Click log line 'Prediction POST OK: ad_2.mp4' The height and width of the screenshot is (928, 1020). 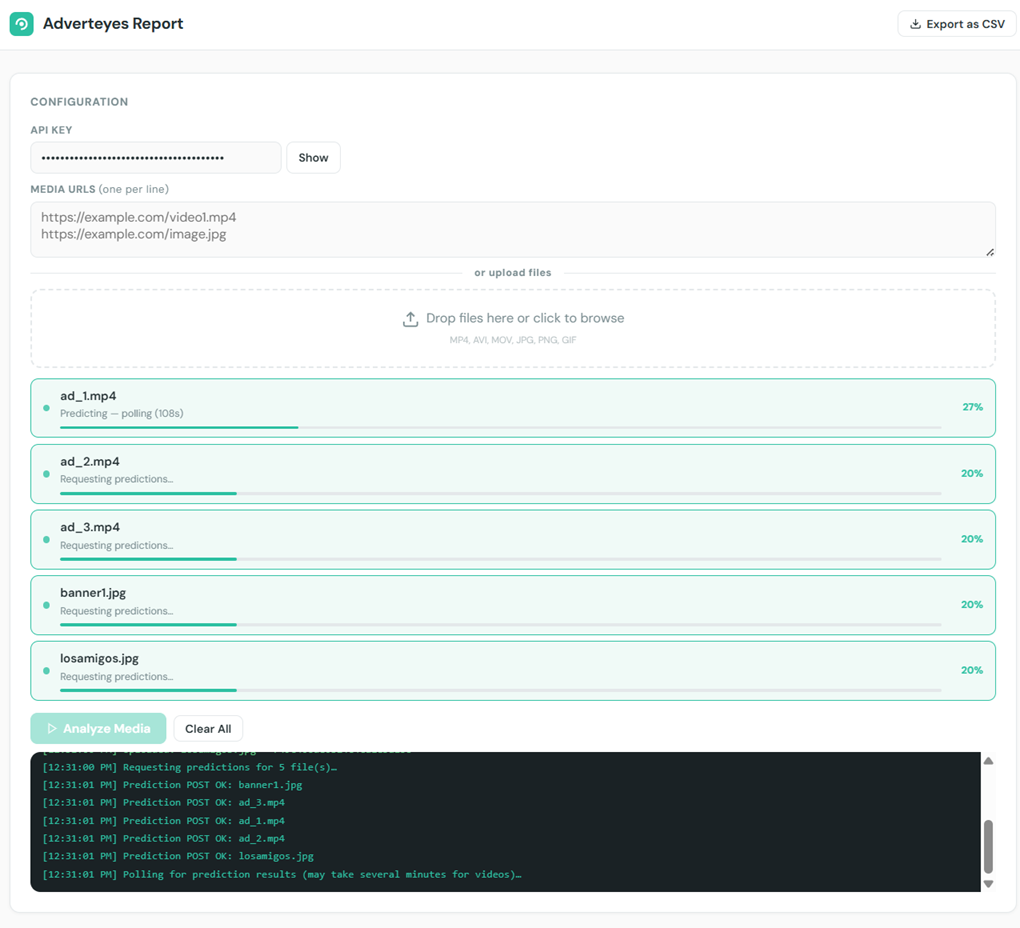click(163, 838)
